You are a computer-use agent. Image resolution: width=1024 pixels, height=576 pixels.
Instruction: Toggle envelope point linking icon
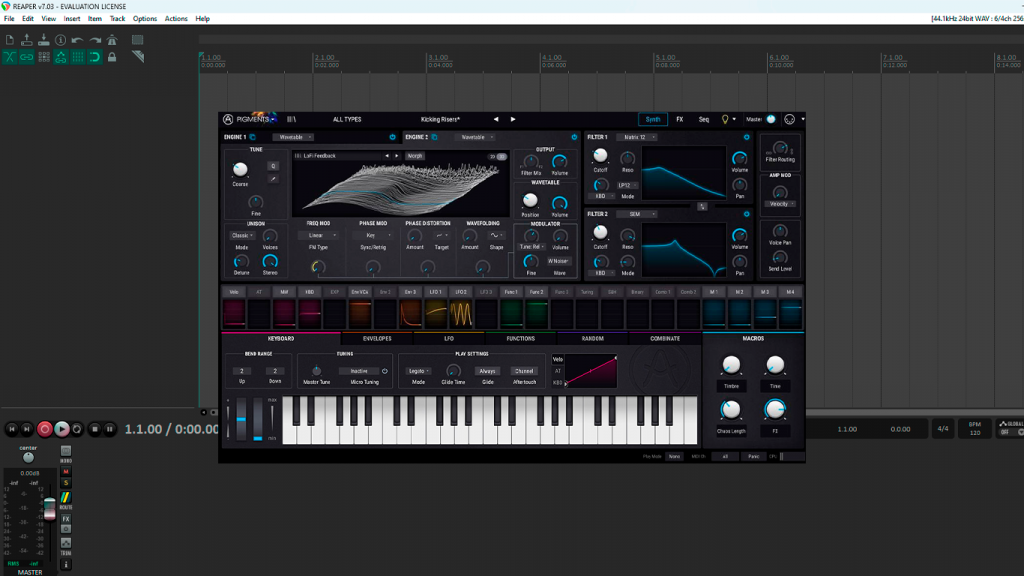coord(61,57)
